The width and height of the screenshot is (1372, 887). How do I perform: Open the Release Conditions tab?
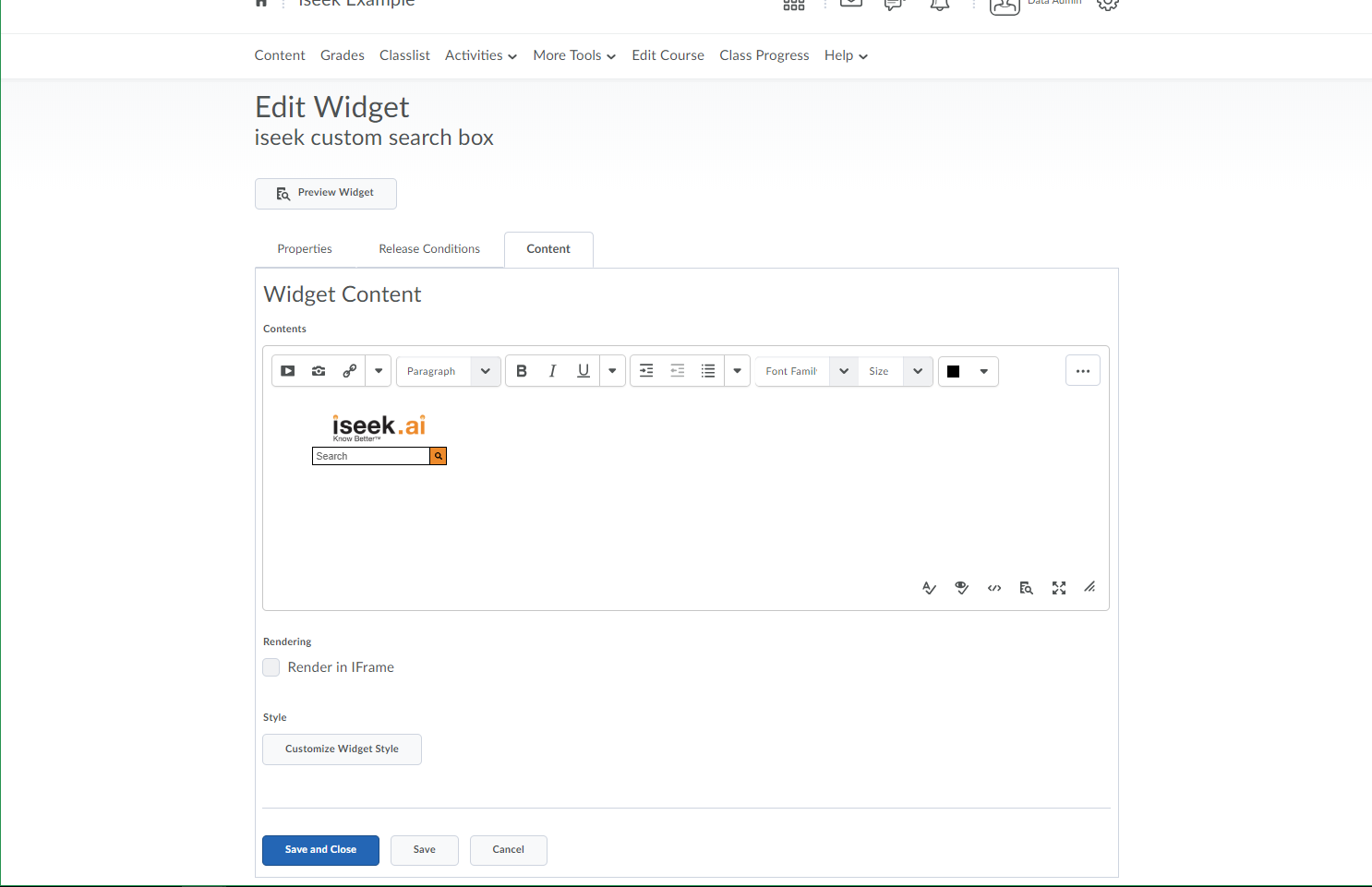point(429,249)
